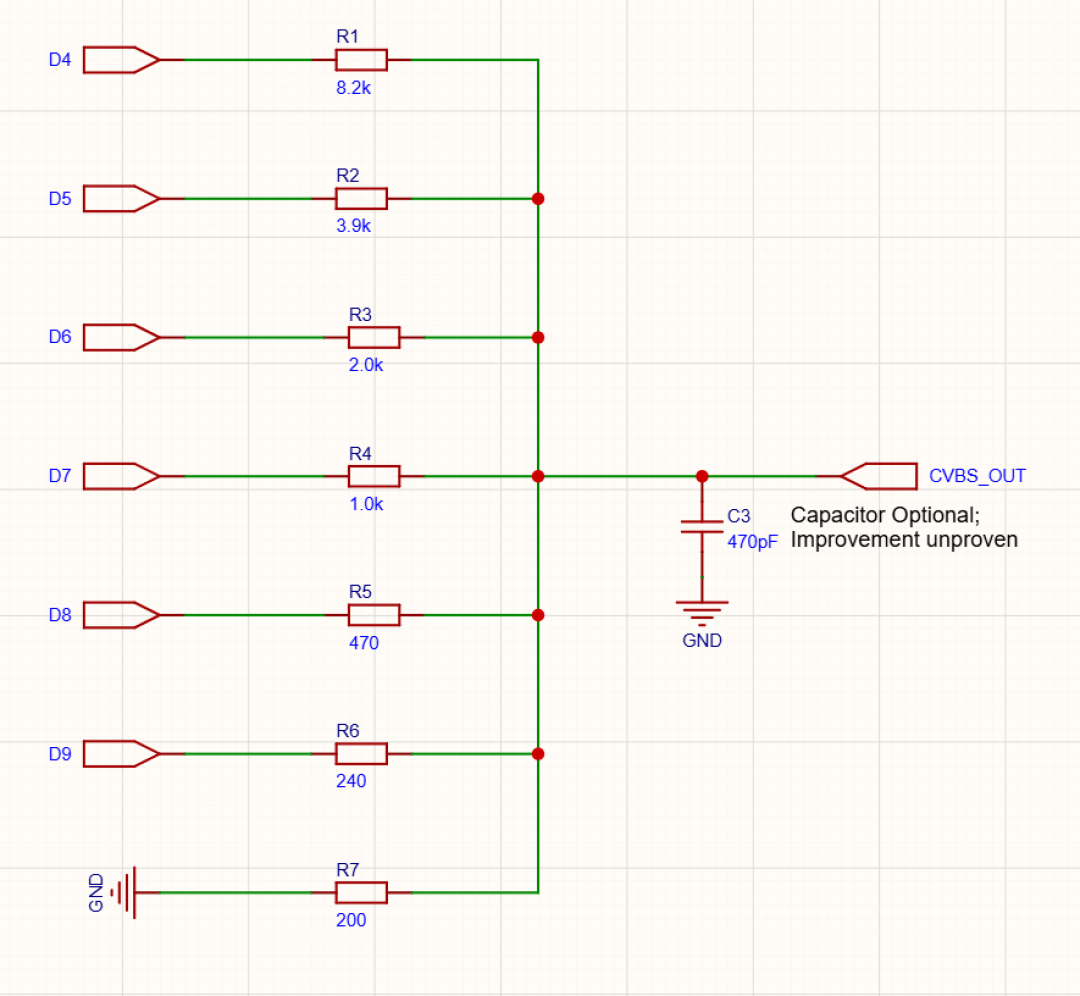Select capacitor C3 symbol plates
The width and height of the screenshot is (1080, 996).
pos(702,527)
